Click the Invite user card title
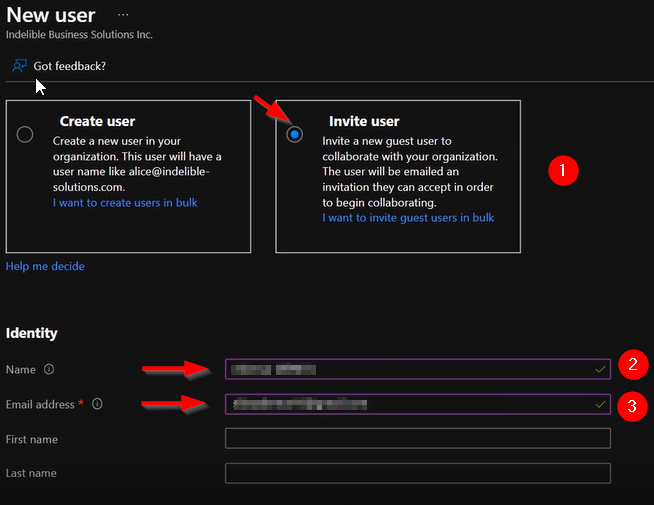This screenshot has width=654, height=505. [x=364, y=121]
